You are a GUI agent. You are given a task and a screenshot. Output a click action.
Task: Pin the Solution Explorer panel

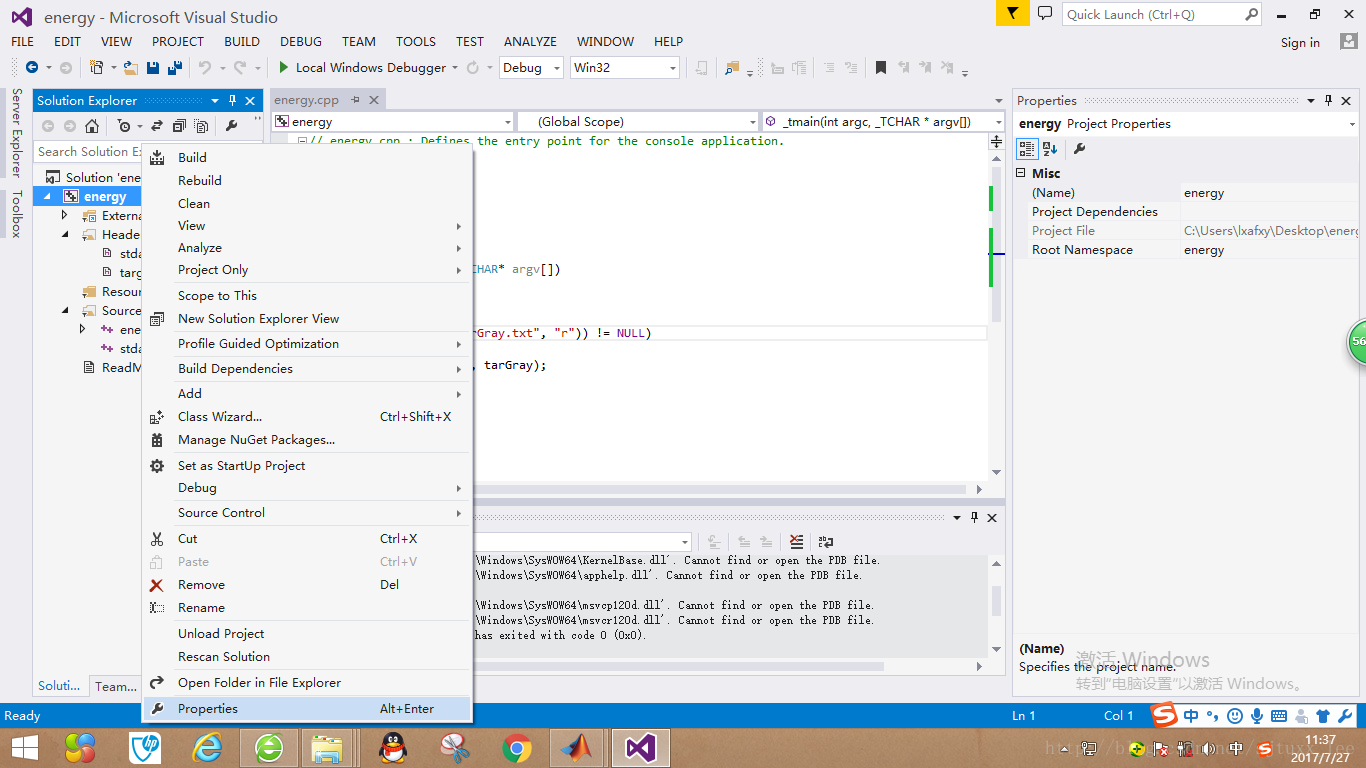click(233, 100)
